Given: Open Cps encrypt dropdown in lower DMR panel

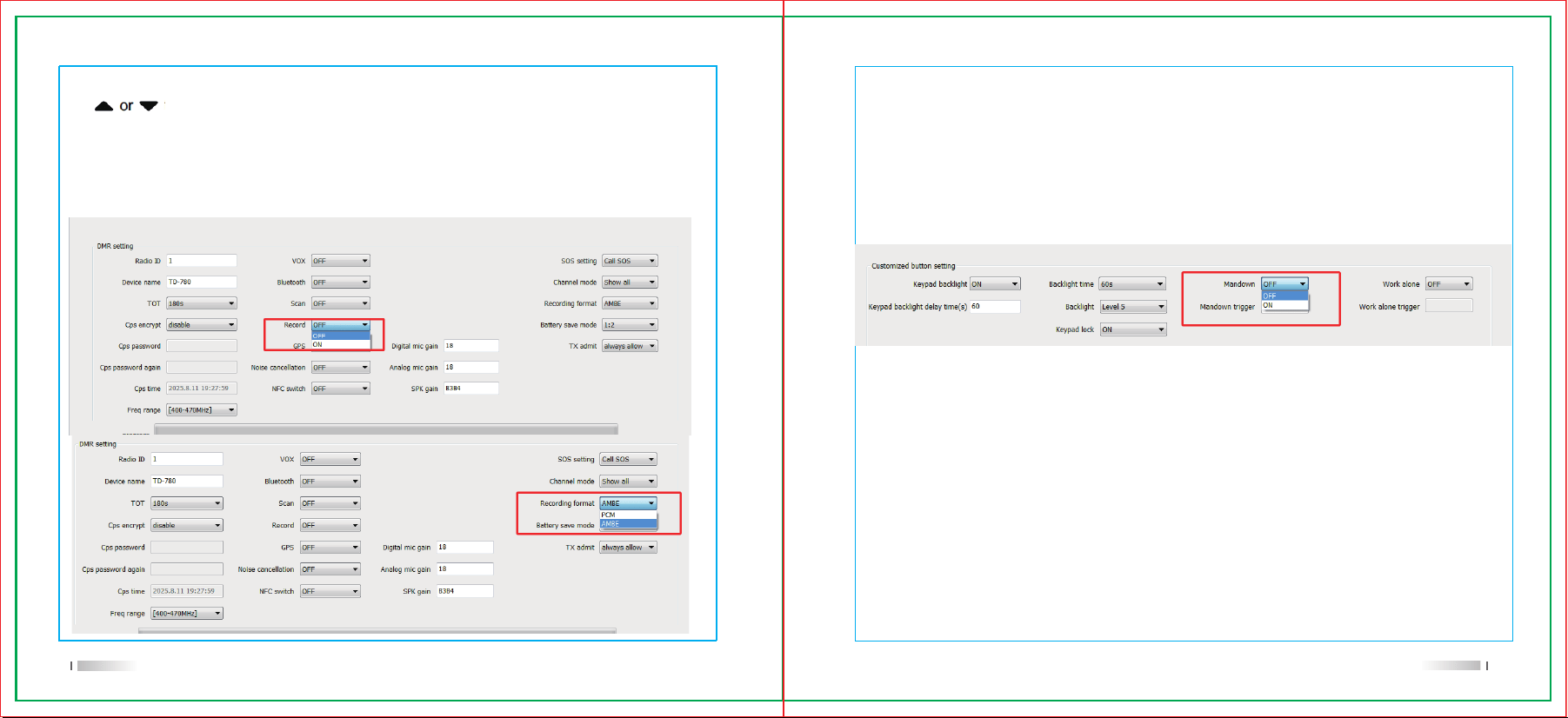Looking at the screenshot, I should [187, 525].
